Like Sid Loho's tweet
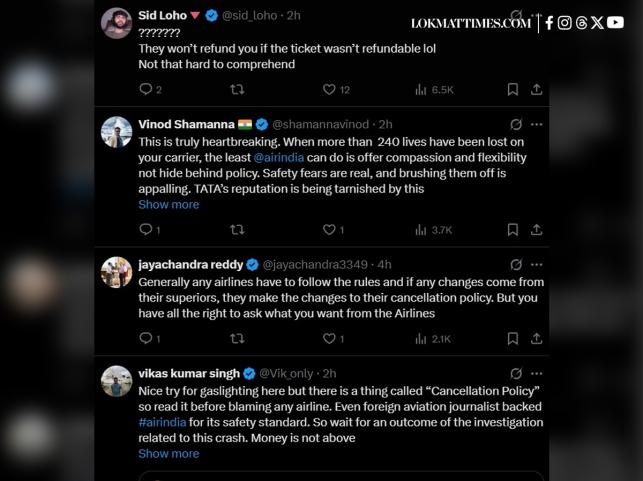Viewport: 643px width, 481px height. click(x=329, y=90)
